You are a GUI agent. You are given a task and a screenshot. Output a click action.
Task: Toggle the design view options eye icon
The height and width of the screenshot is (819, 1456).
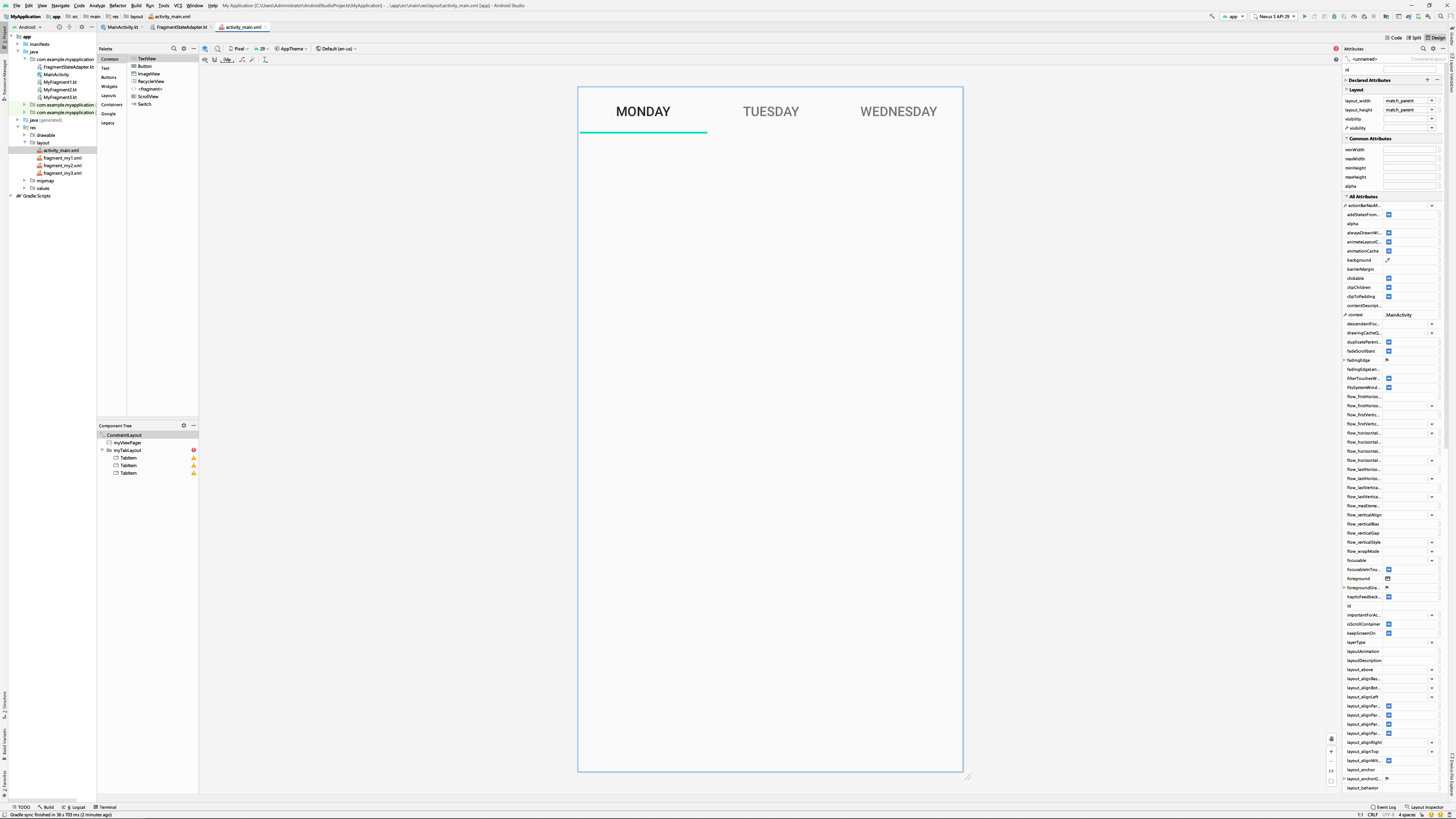tap(205, 60)
